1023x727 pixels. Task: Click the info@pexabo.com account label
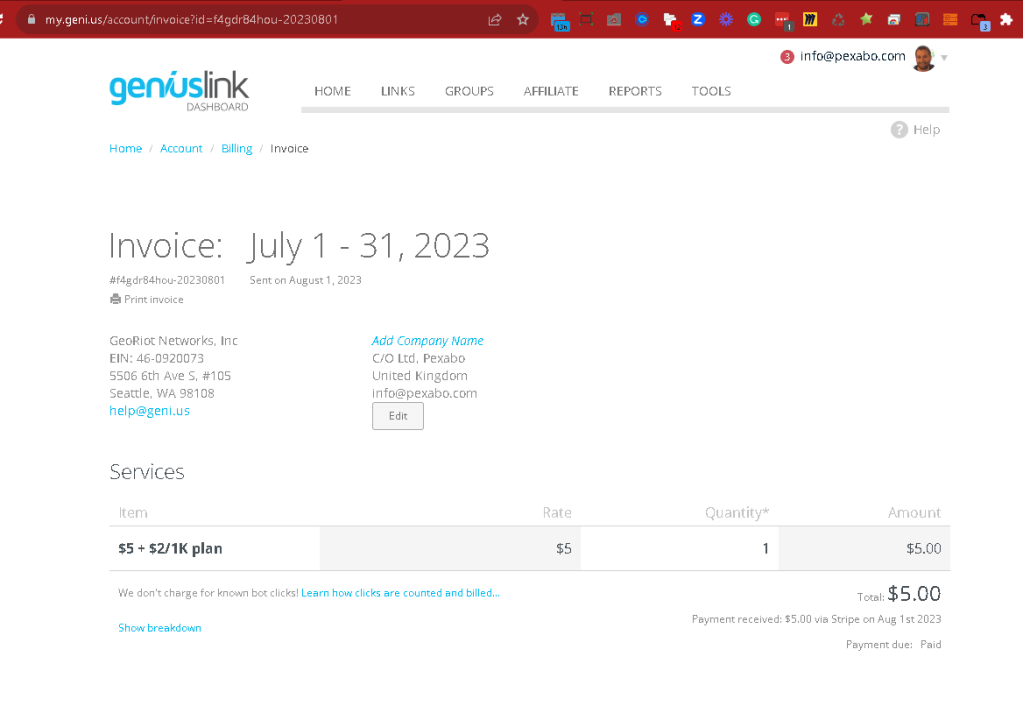[853, 56]
